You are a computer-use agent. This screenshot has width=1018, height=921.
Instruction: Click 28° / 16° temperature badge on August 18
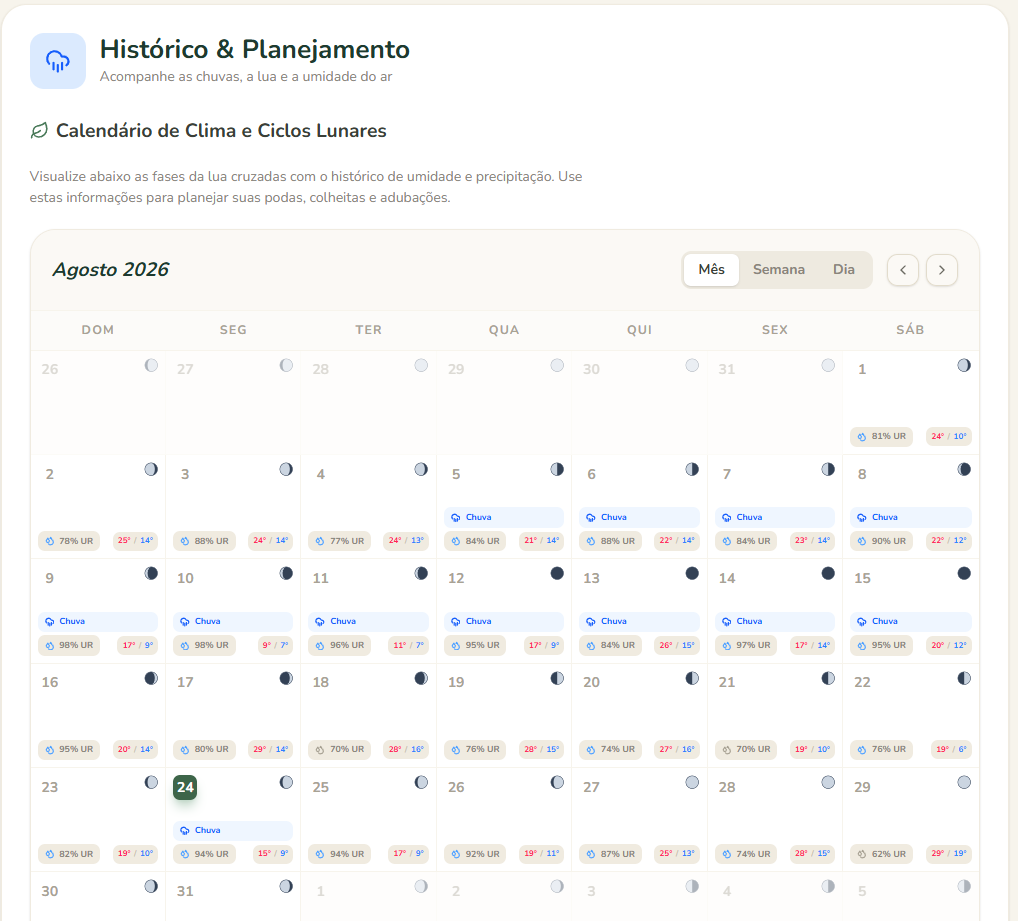coord(406,749)
